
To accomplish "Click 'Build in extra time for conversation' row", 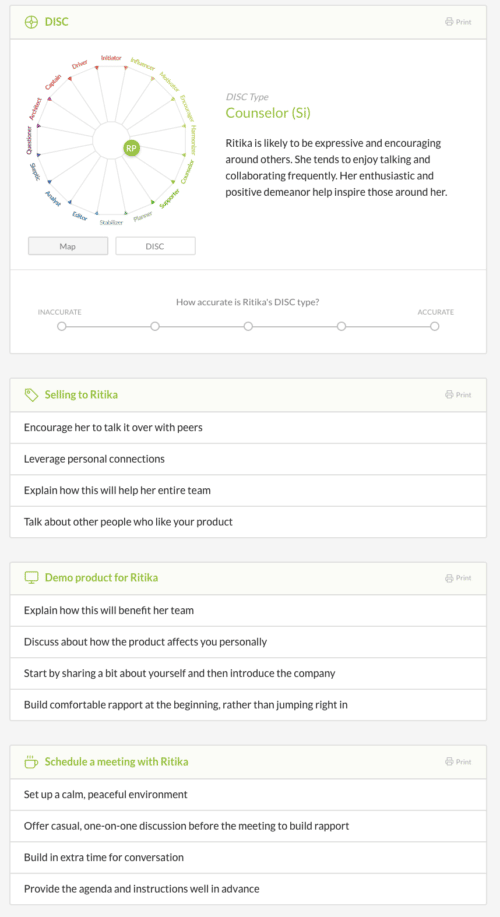I will tap(248, 857).
